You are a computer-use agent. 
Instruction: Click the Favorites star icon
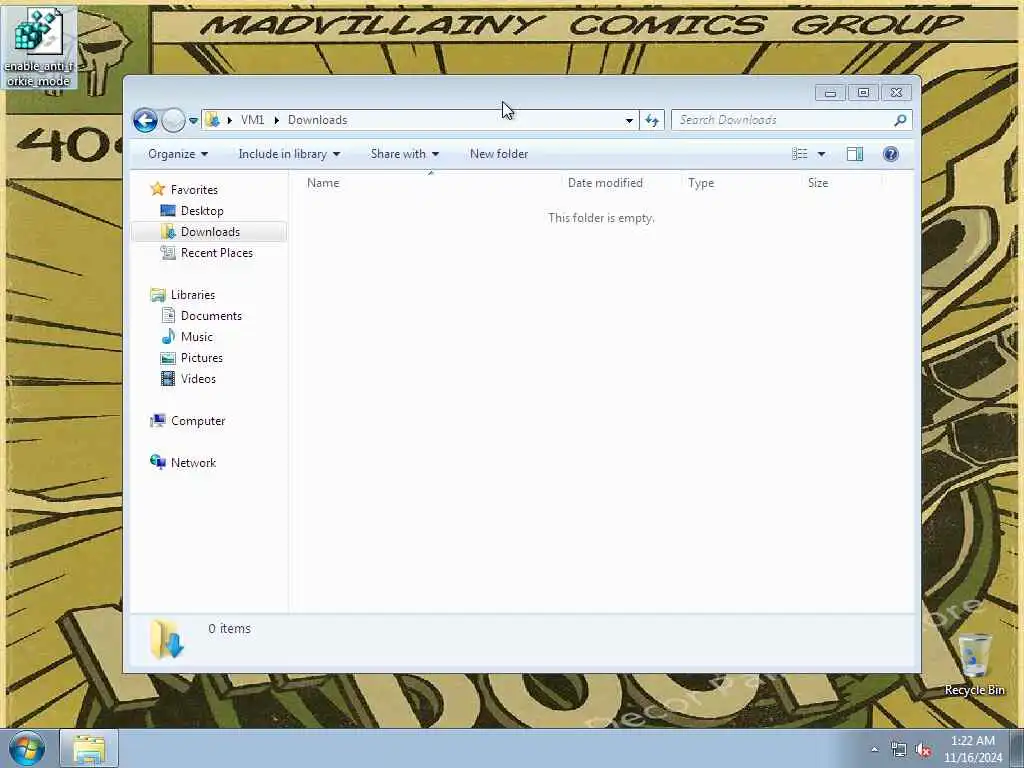point(157,189)
